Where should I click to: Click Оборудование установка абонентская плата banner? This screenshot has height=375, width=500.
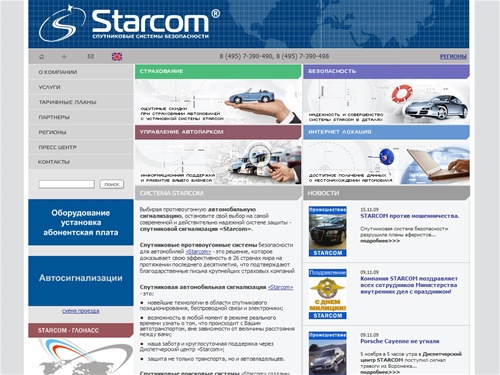tap(81, 222)
